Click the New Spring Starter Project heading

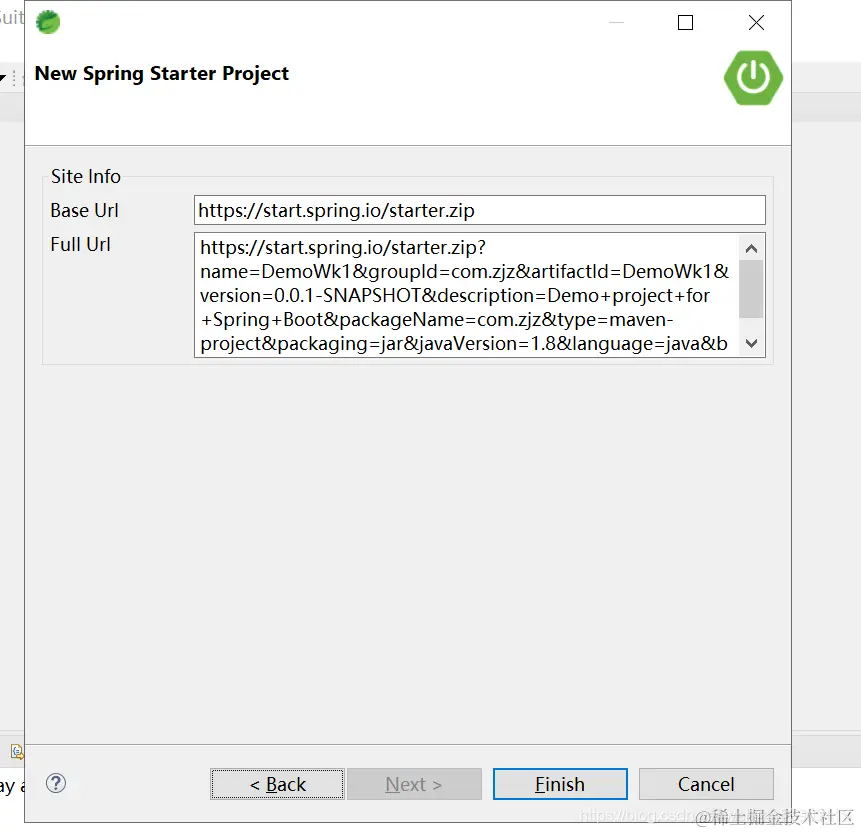161,74
